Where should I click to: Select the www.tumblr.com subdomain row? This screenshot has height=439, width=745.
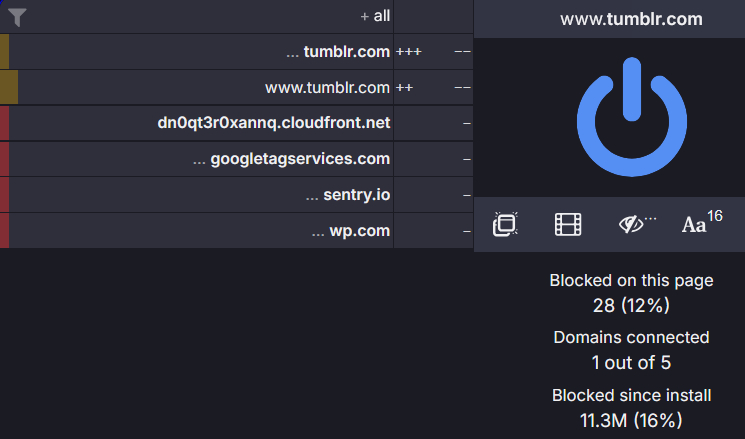[327, 87]
